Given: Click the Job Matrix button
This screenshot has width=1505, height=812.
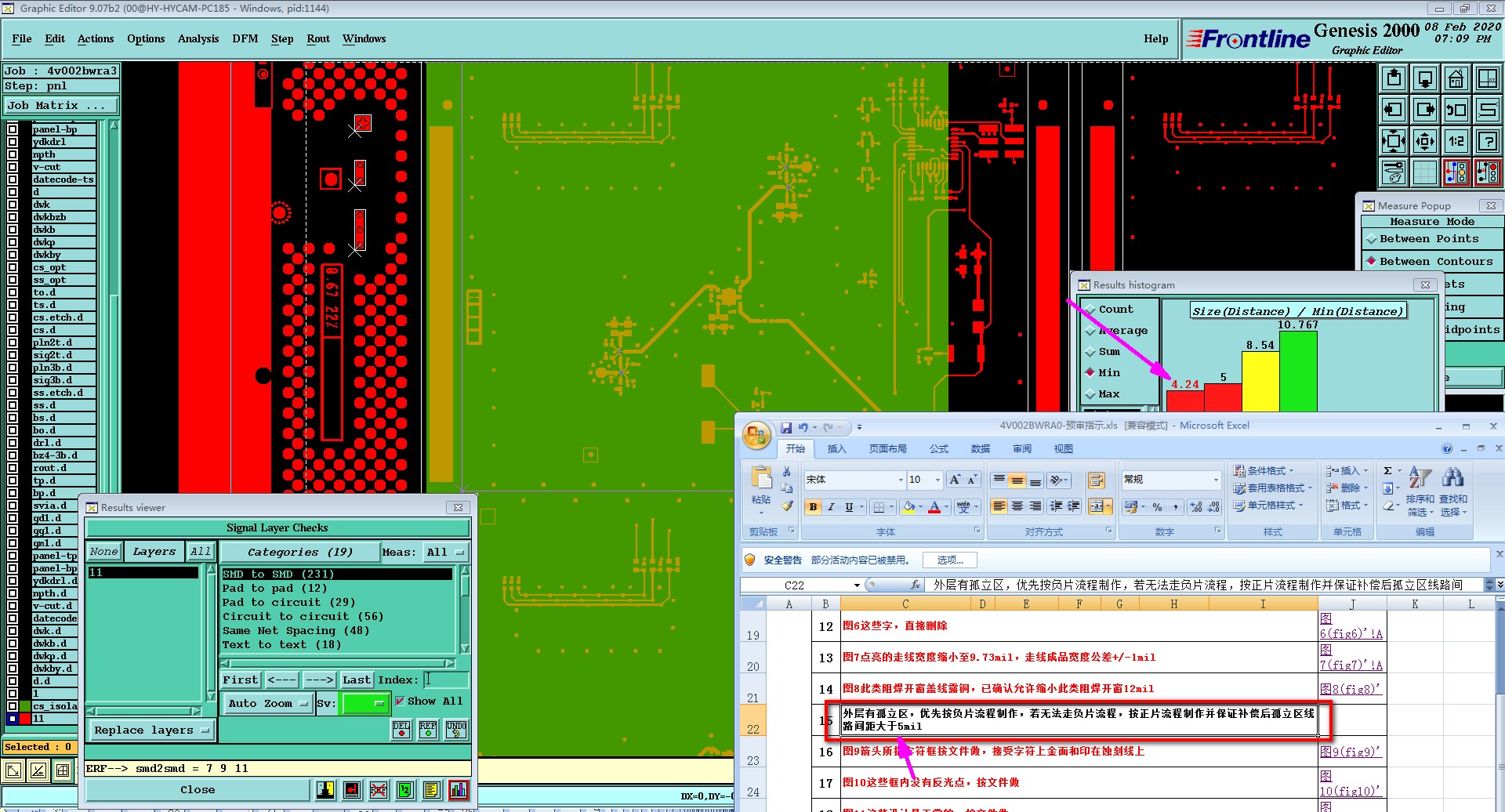Looking at the screenshot, I should click(x=60, y=106).
